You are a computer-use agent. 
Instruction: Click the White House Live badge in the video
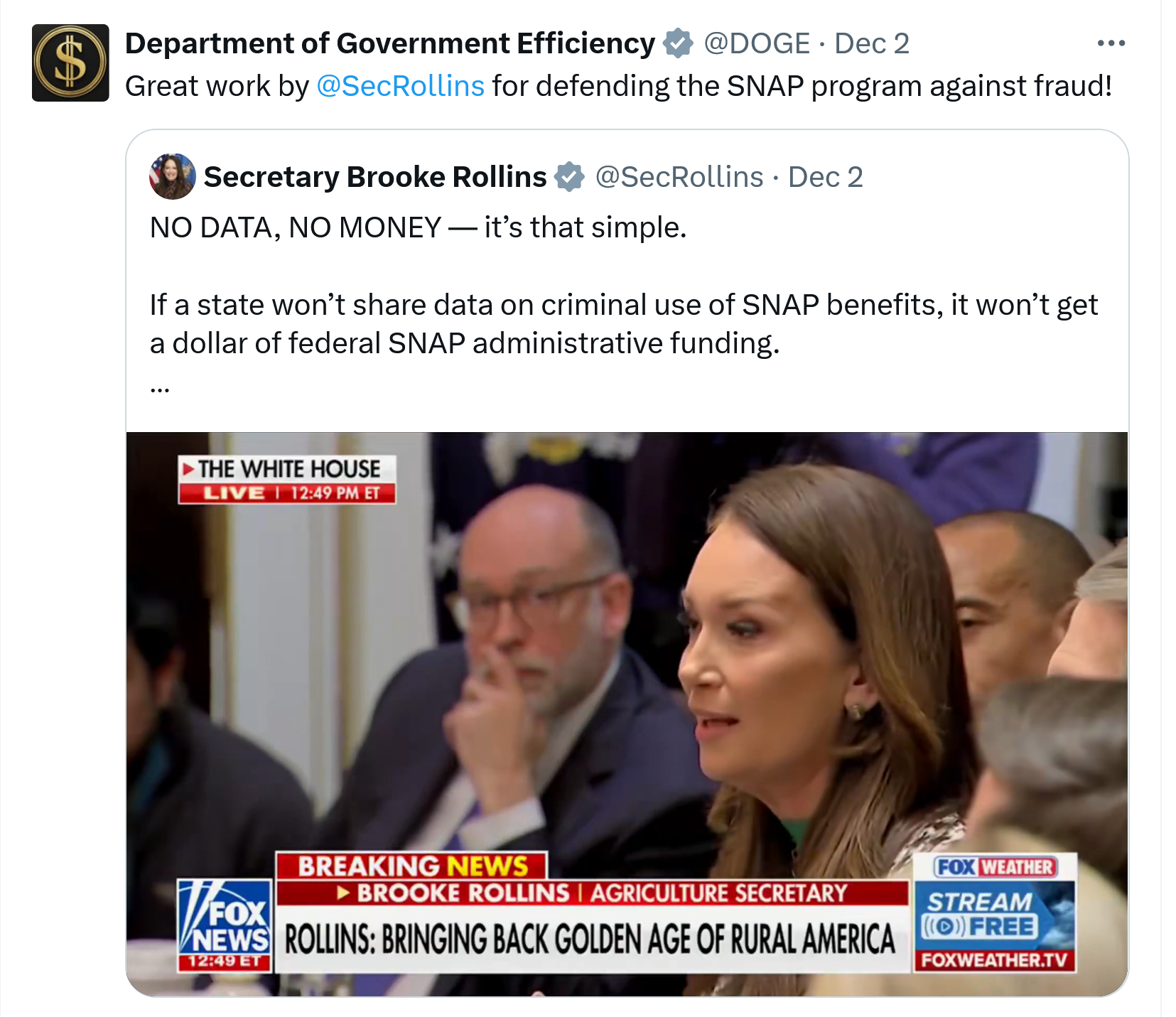pyautogui.click(x=287, y=480)
